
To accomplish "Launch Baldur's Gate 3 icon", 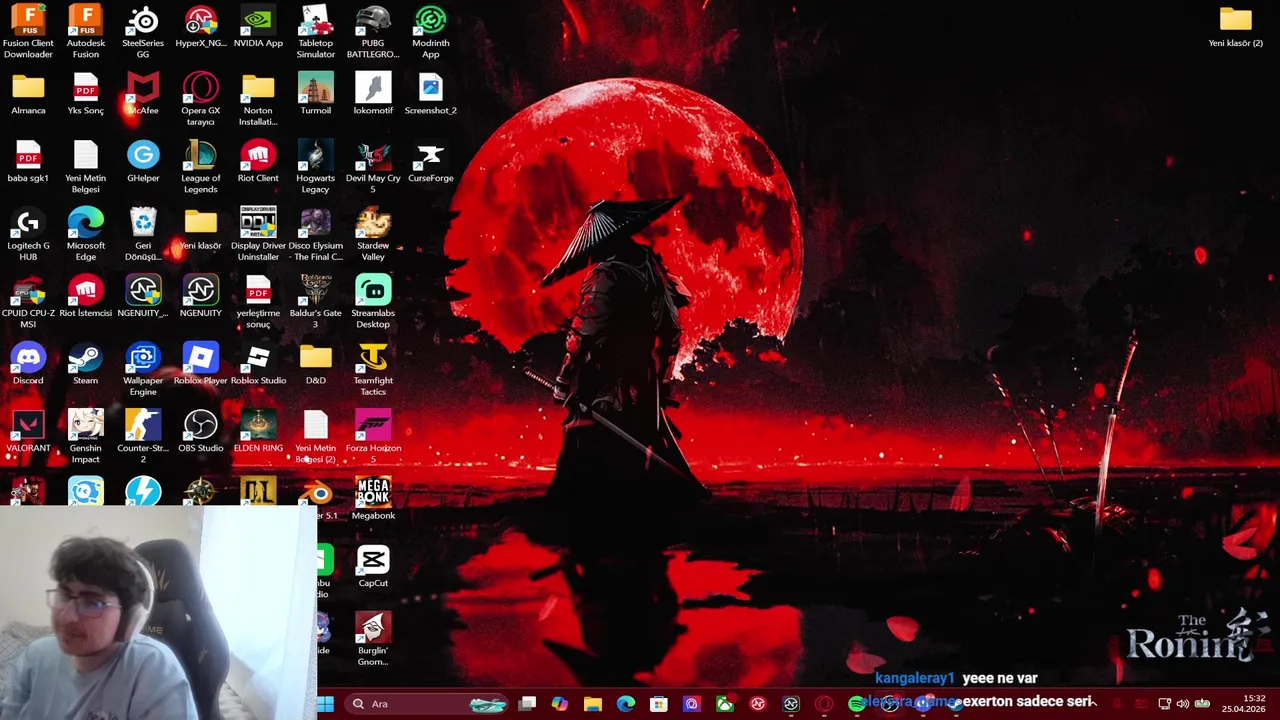I will point(315,301).
